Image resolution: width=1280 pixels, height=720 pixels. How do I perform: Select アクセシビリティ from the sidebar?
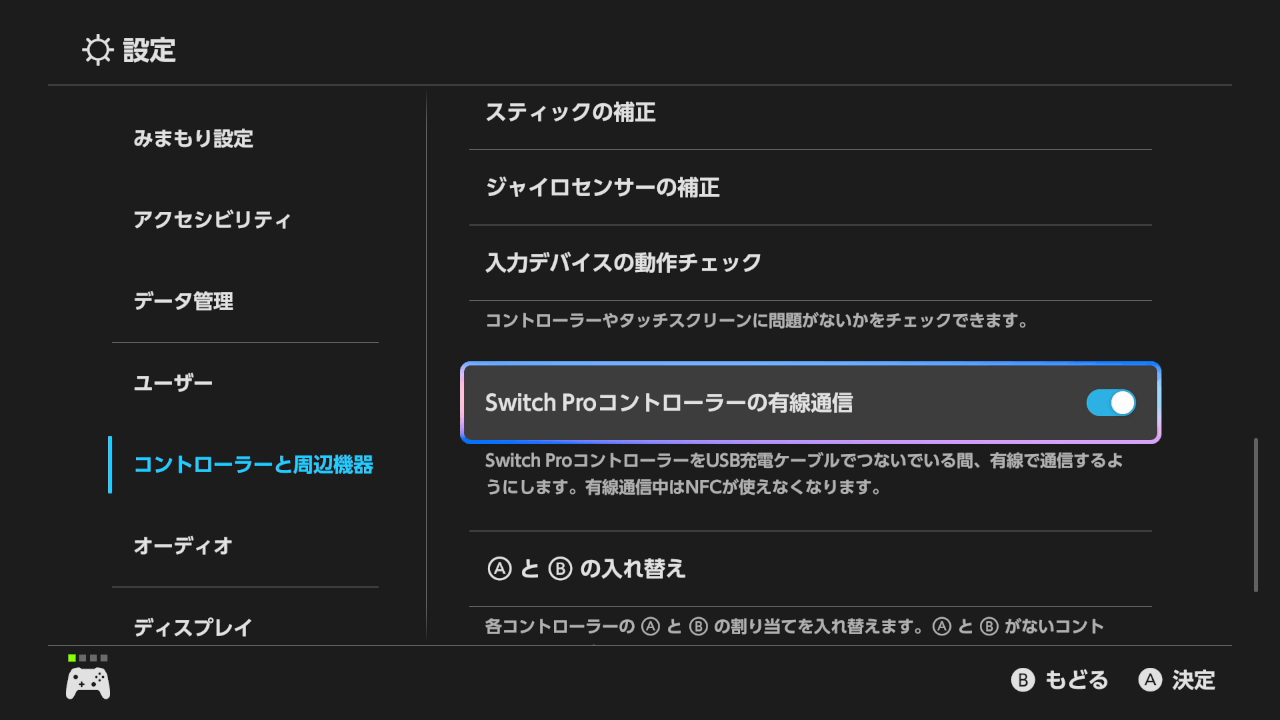click(x=212, y=220)
